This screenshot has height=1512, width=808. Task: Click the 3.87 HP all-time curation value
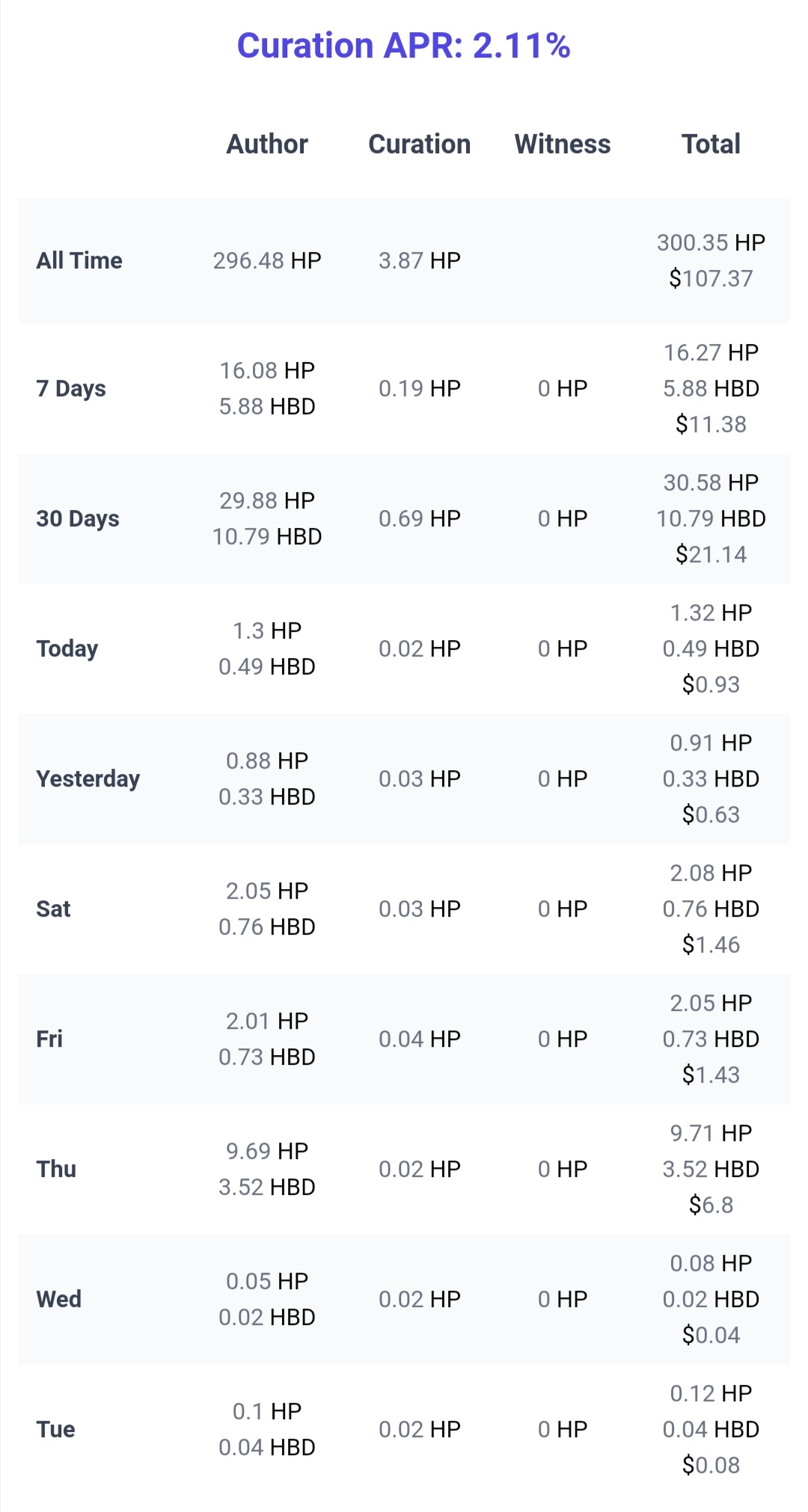[x=420, y=260]
